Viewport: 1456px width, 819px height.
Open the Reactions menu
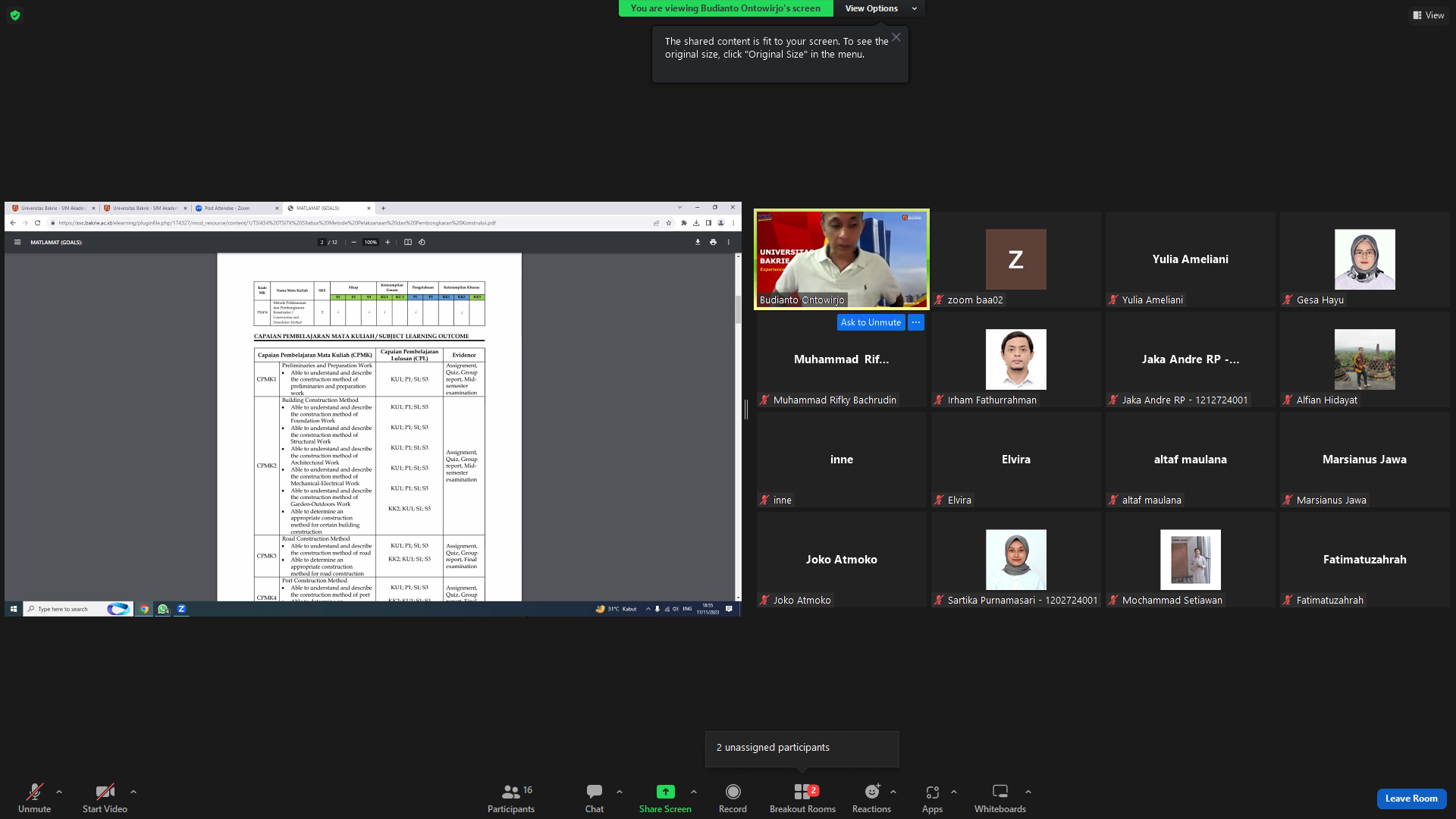click(x=871, y=798)
